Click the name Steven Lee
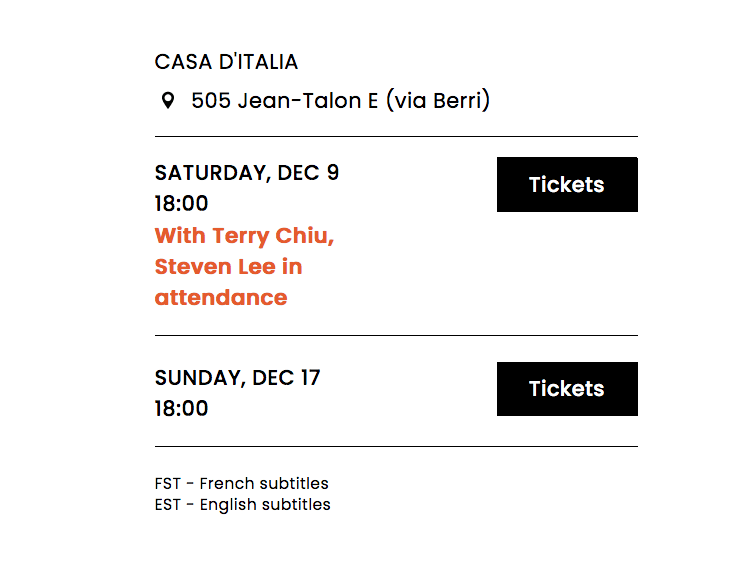748x573 pixels. click(x=208, y=267)
